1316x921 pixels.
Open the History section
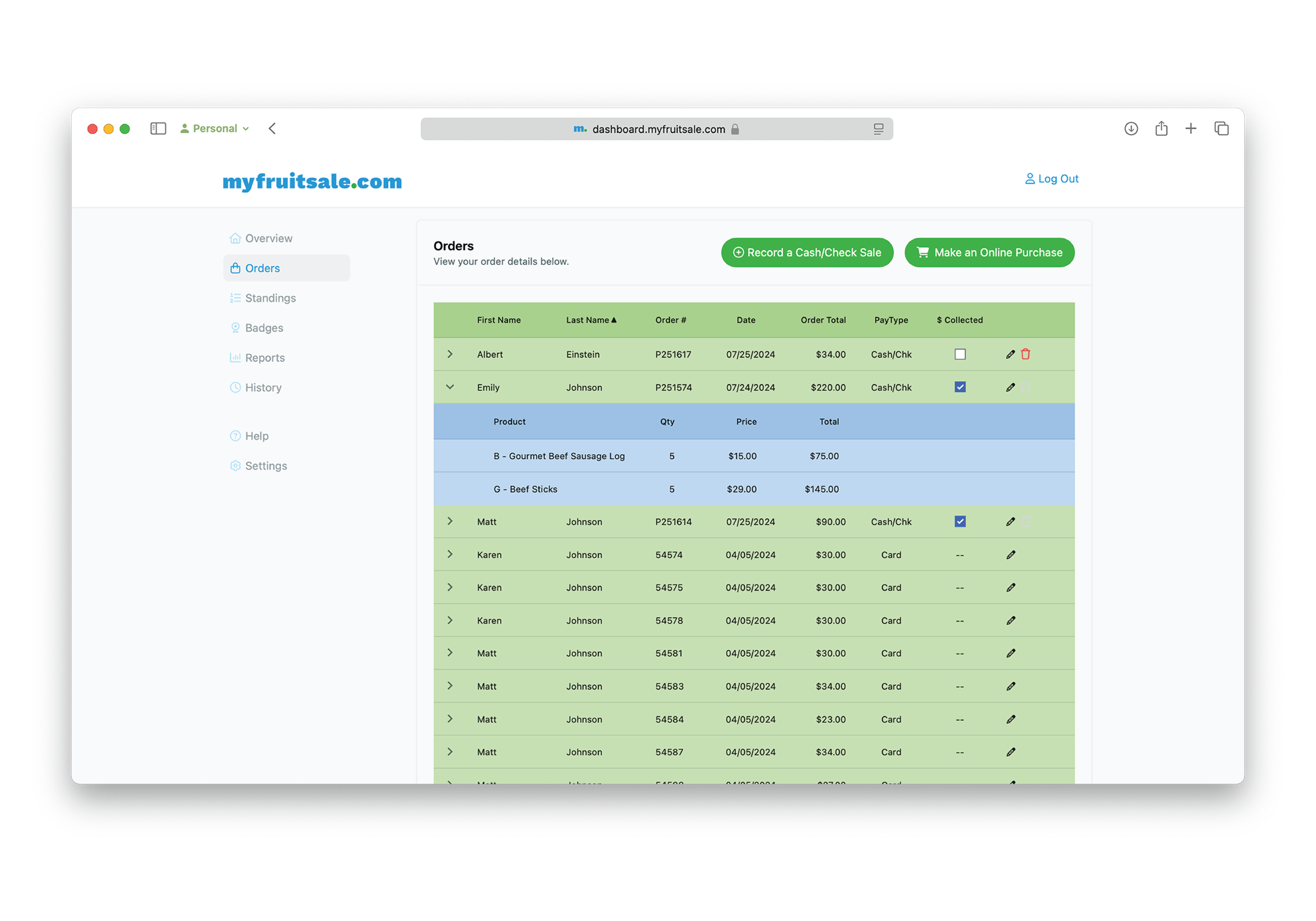256,387
